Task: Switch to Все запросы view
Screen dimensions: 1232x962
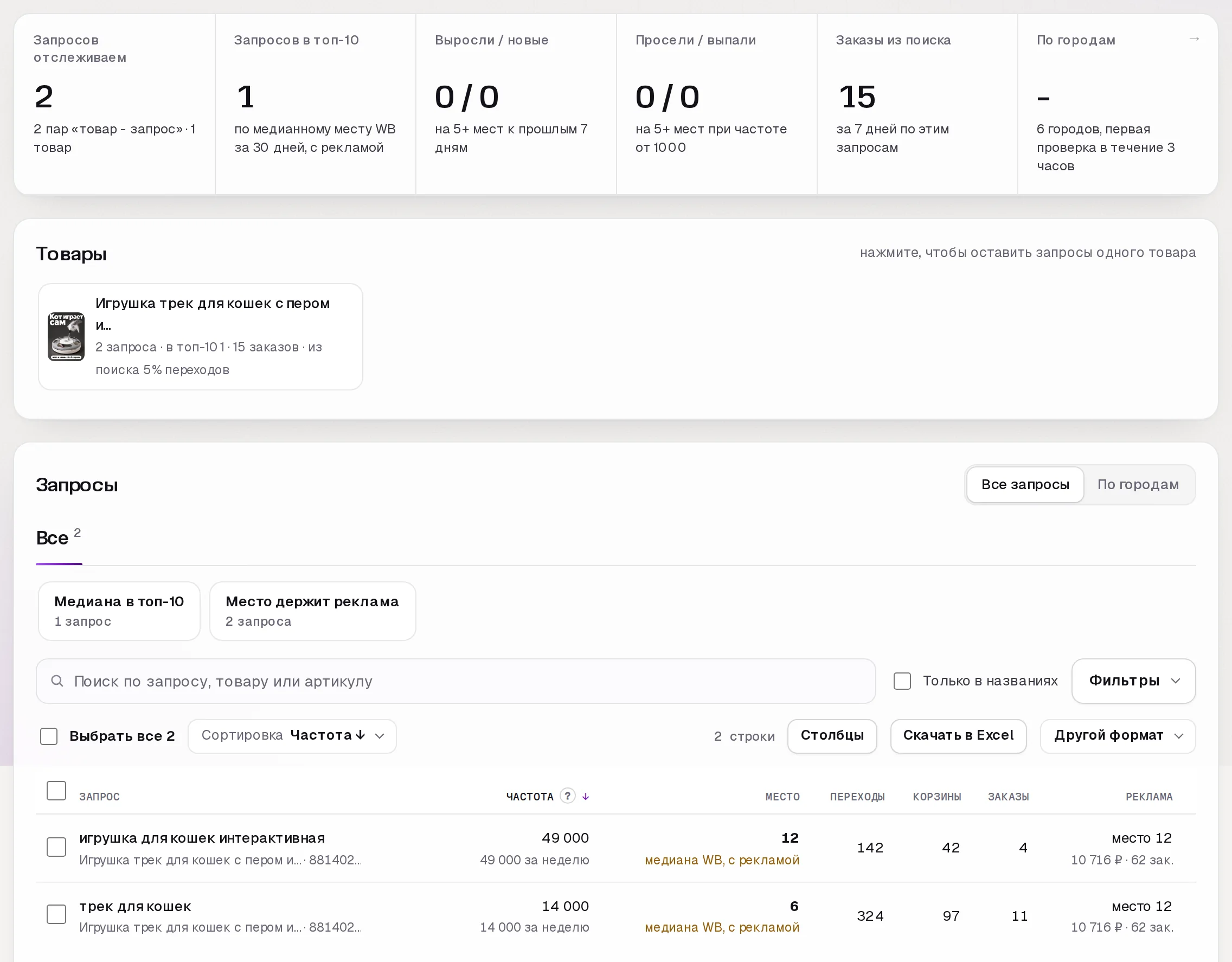Action: click(1025, 485)
